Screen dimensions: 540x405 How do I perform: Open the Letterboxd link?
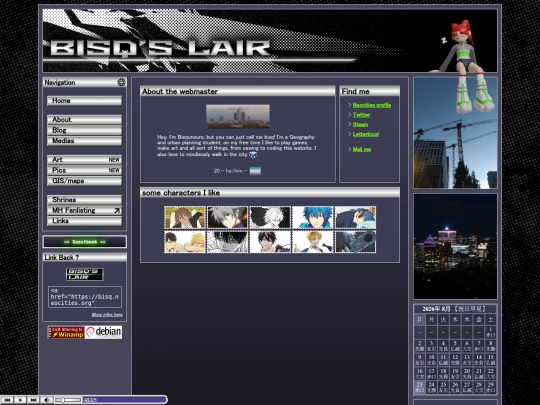[366, 134]
